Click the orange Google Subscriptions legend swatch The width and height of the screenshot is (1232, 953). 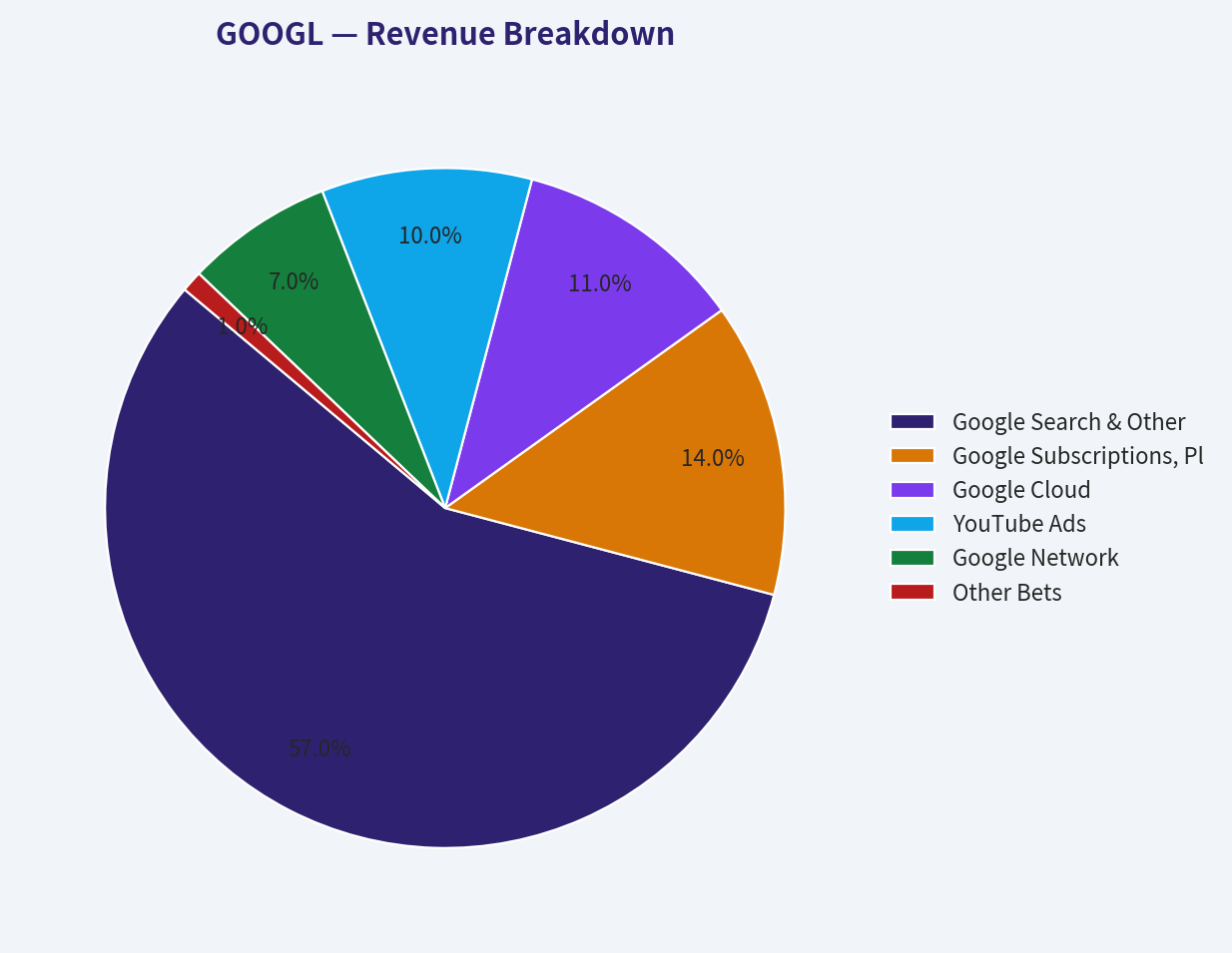pyautogui.click(x=912, y=456)
